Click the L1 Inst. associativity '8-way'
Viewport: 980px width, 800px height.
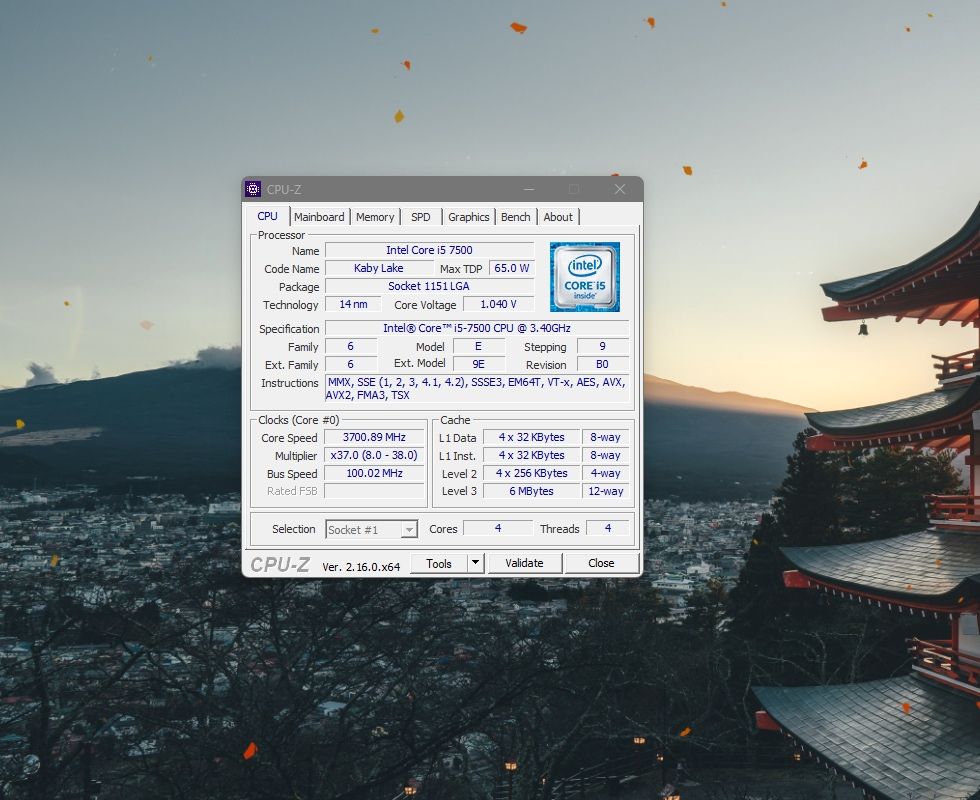[605, 456]
